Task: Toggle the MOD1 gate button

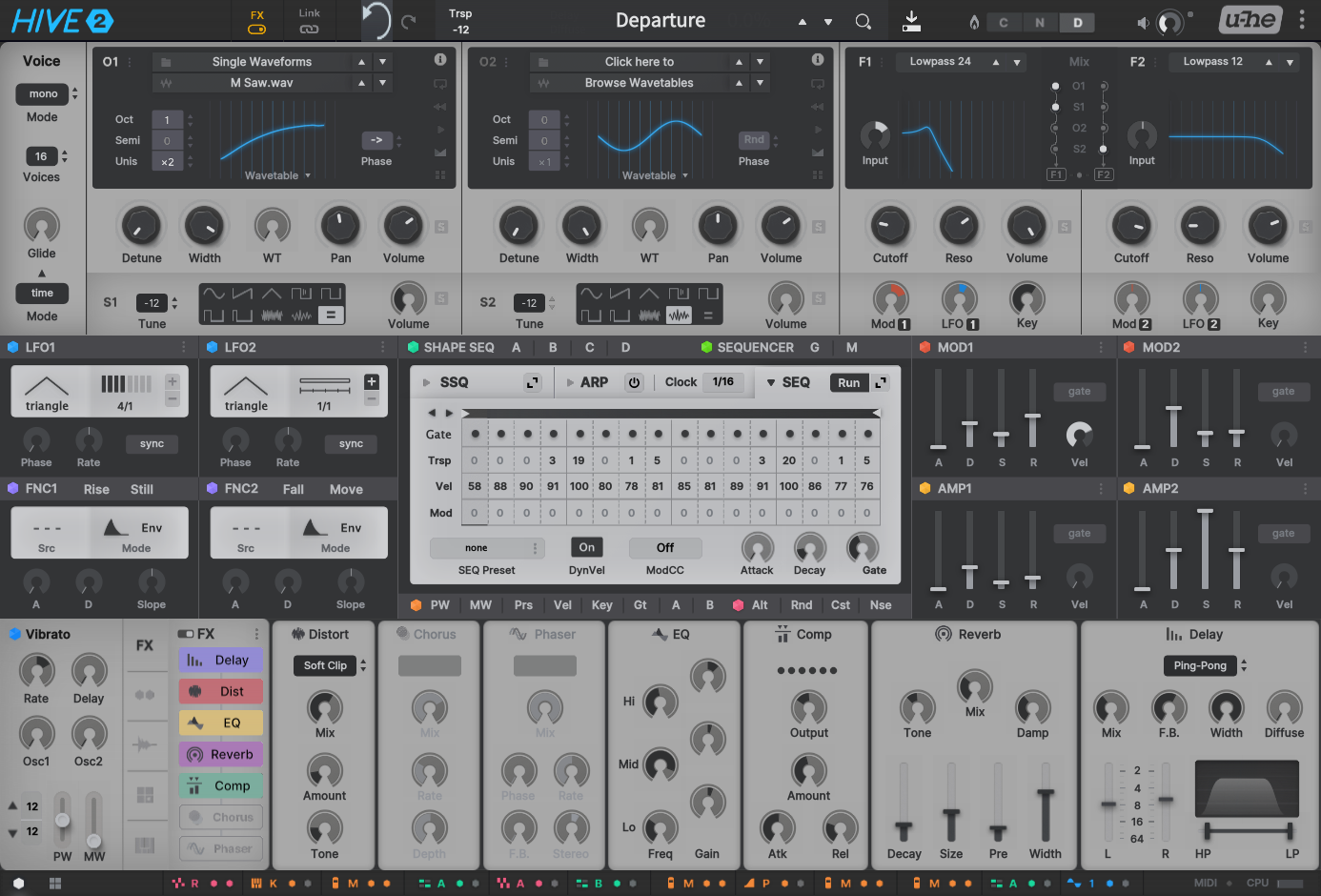Action: point(1079,392)
